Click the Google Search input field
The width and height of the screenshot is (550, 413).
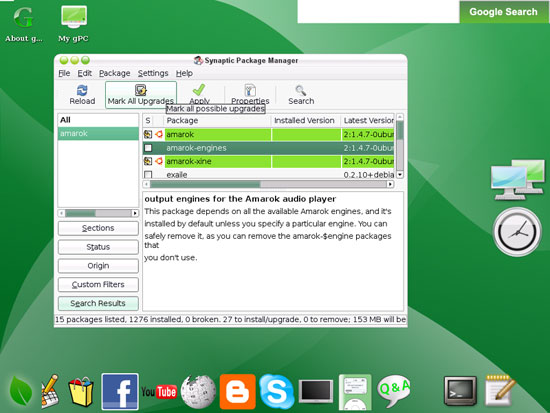pyautogui.click(x=378, y=12)
